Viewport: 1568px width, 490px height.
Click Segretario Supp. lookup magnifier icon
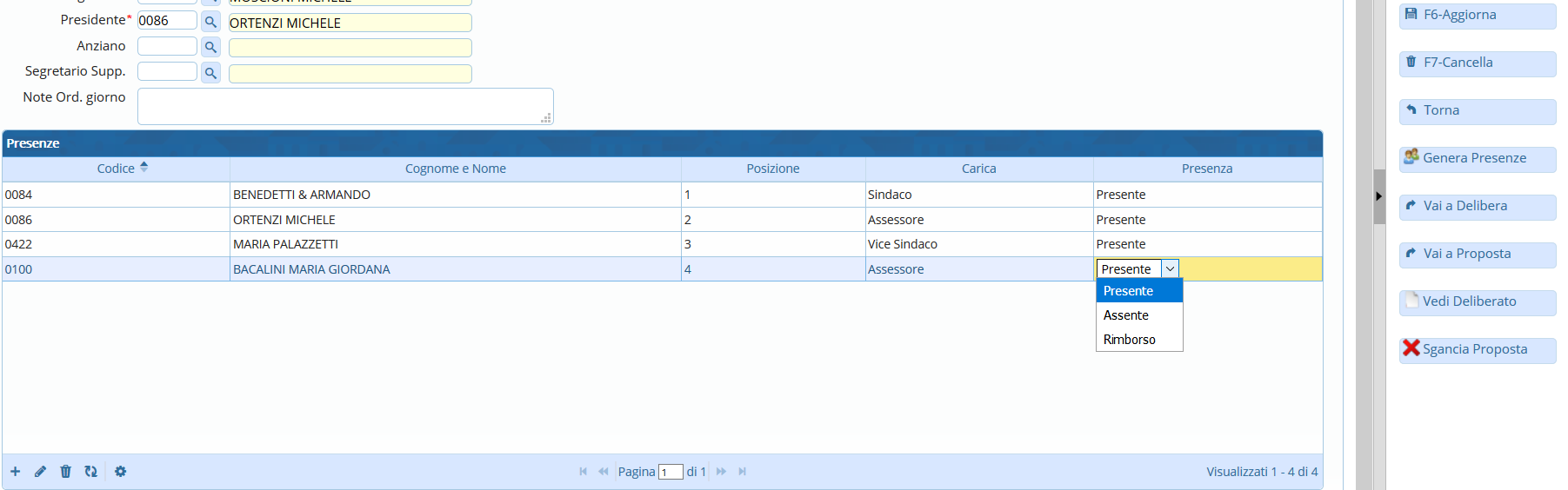(210, 73)
